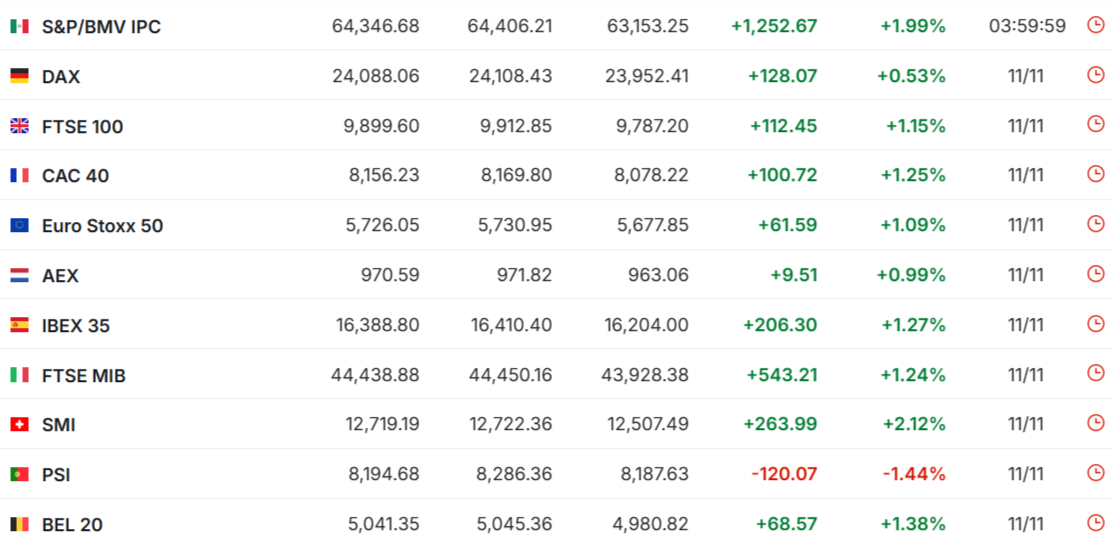The image size is (1112, 541).
Task: Open the DAX index page
Action: 61,76
